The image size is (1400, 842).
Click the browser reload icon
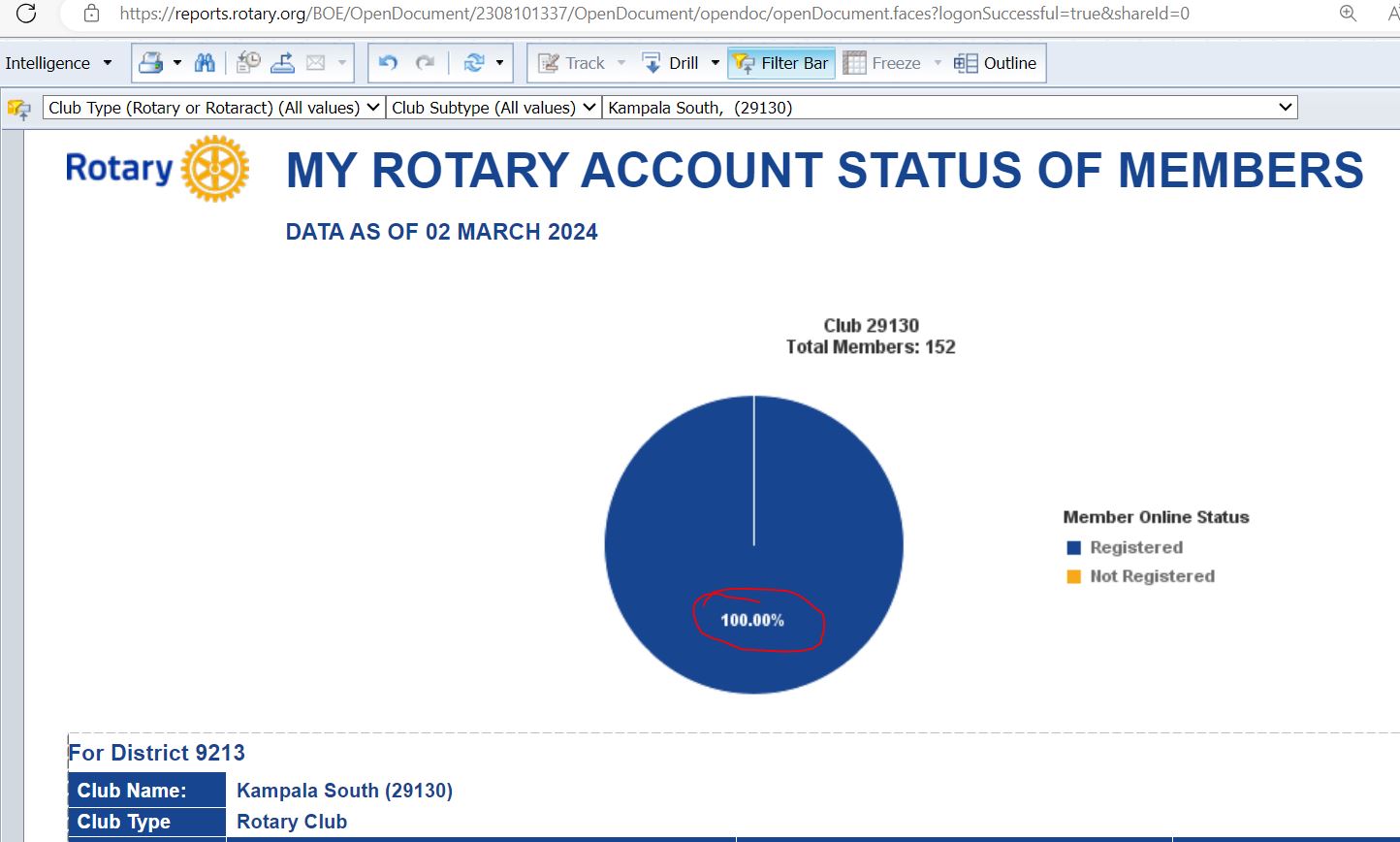pos(26,13)
